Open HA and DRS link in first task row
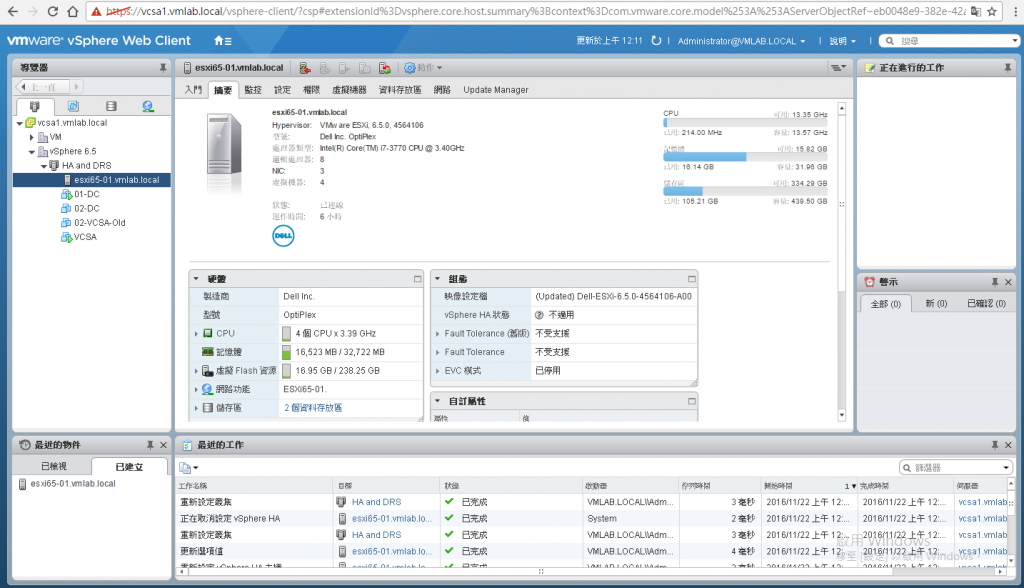1024x588 pixels. [x=376, y=502]
